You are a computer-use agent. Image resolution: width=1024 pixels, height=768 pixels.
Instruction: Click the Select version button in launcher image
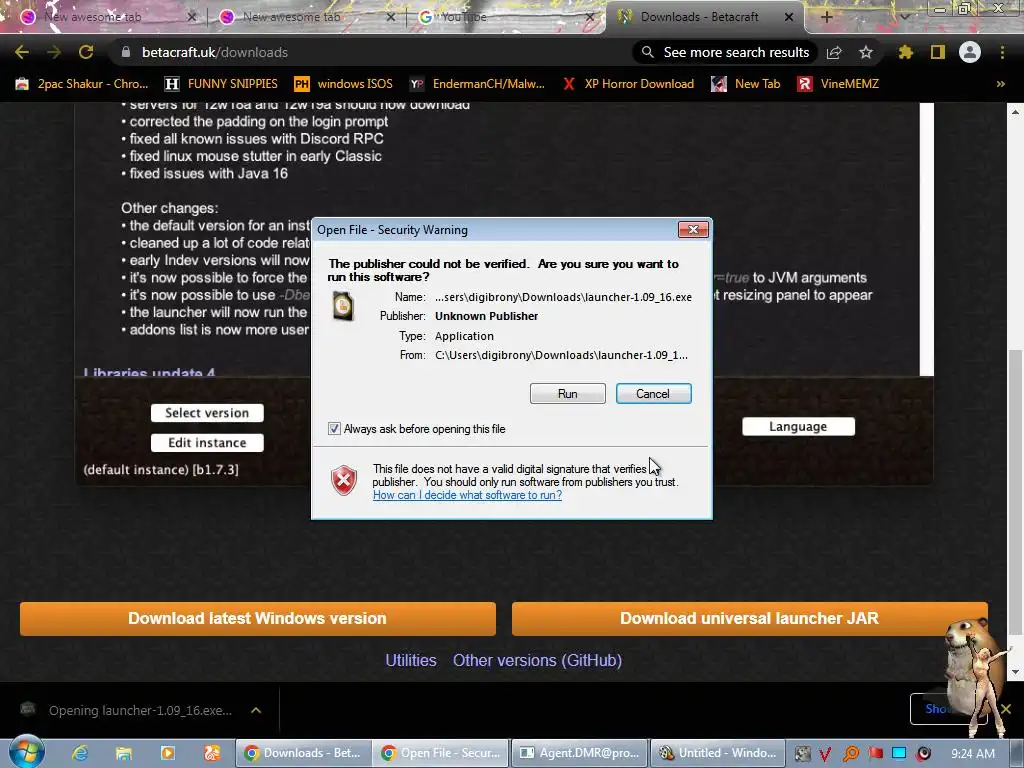click(x=207, y=413)
